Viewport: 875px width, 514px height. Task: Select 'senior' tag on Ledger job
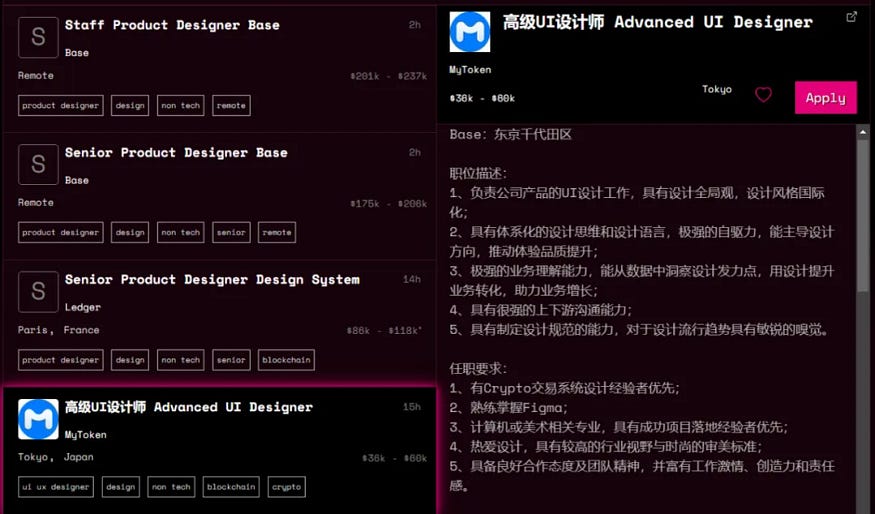[231, 360]
